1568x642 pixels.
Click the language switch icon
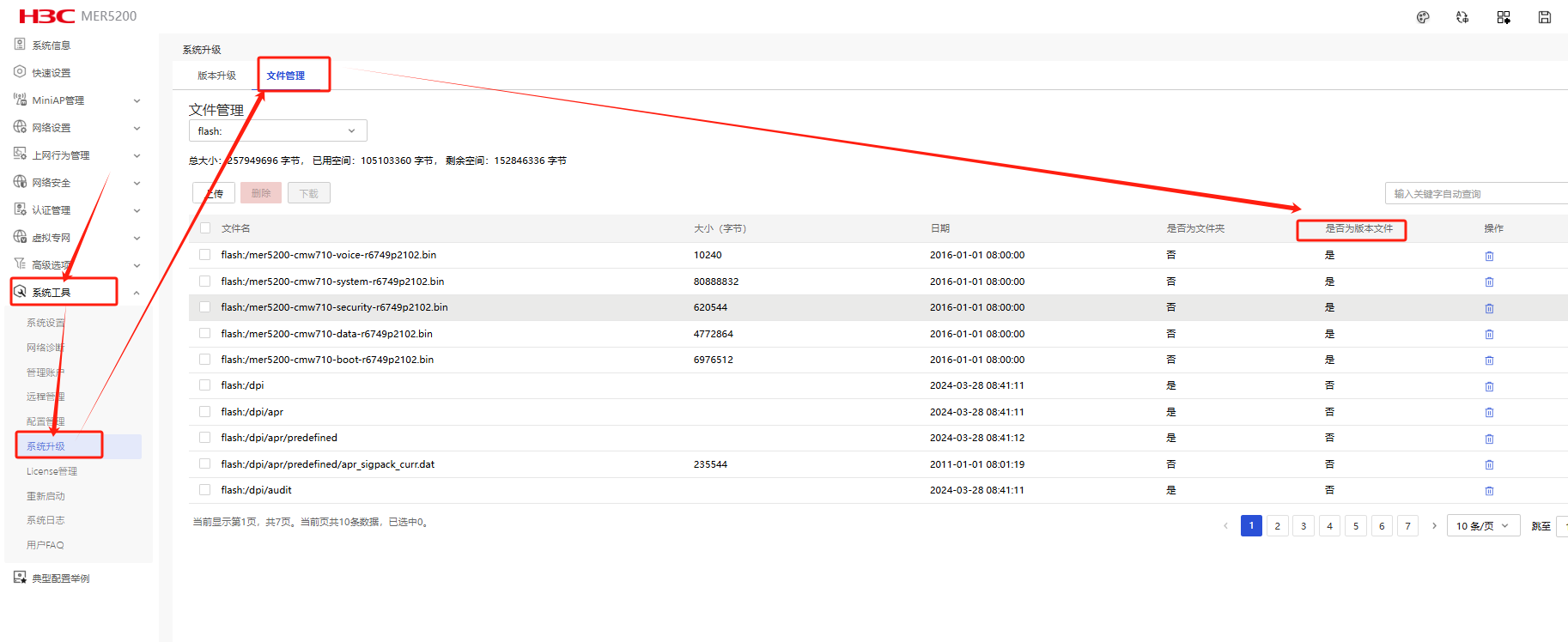(x=1462, y=17)
